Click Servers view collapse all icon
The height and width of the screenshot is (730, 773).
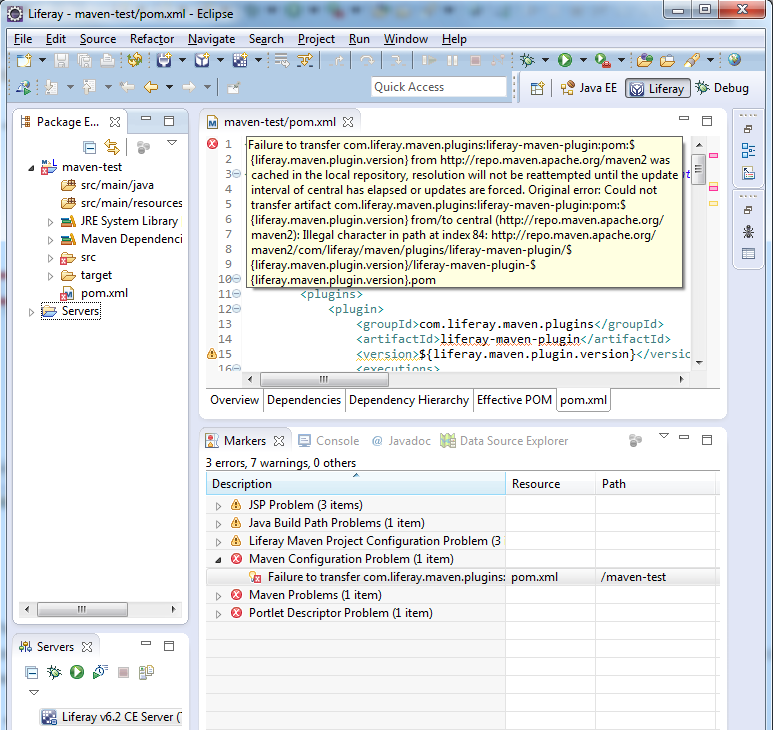(x=31, y=672)
